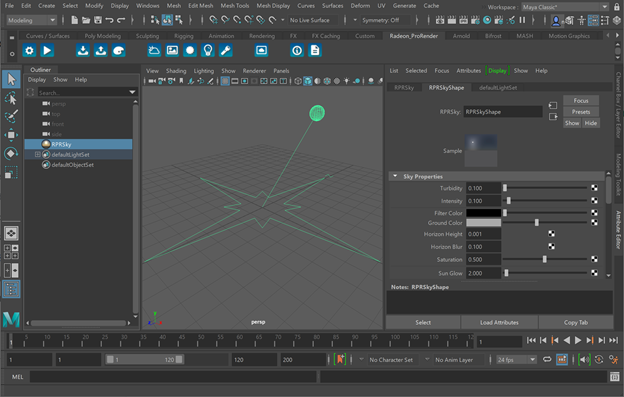Activate the Rotate tool
Screen dimensions: 624x397
(x=11, y=154)
